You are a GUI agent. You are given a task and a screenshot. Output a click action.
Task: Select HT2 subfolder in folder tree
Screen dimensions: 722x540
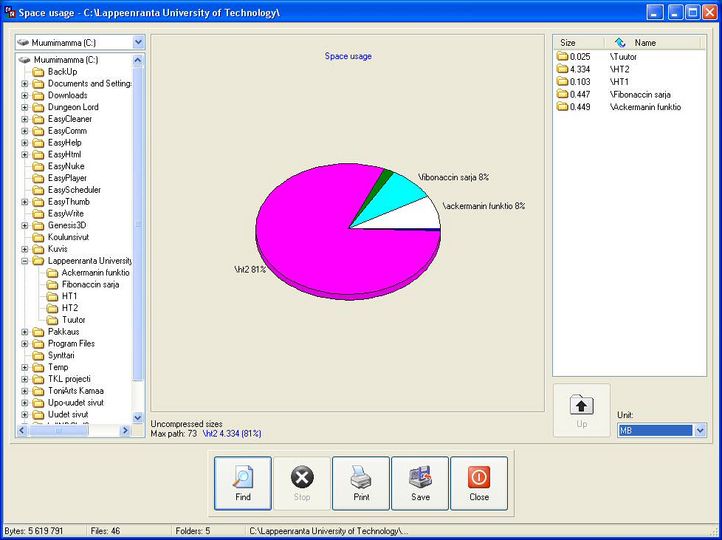point(70,308)
